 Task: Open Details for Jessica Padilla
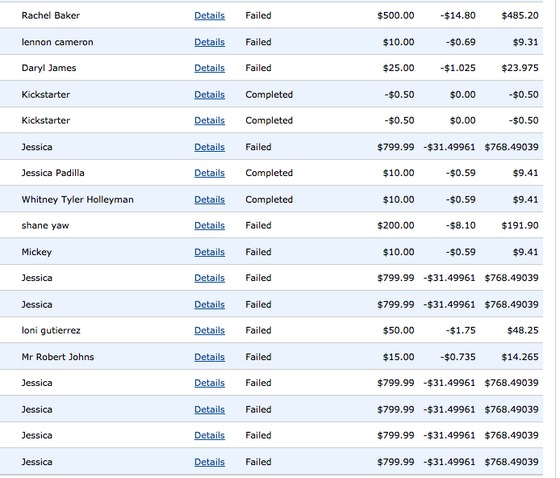point(210,173)
